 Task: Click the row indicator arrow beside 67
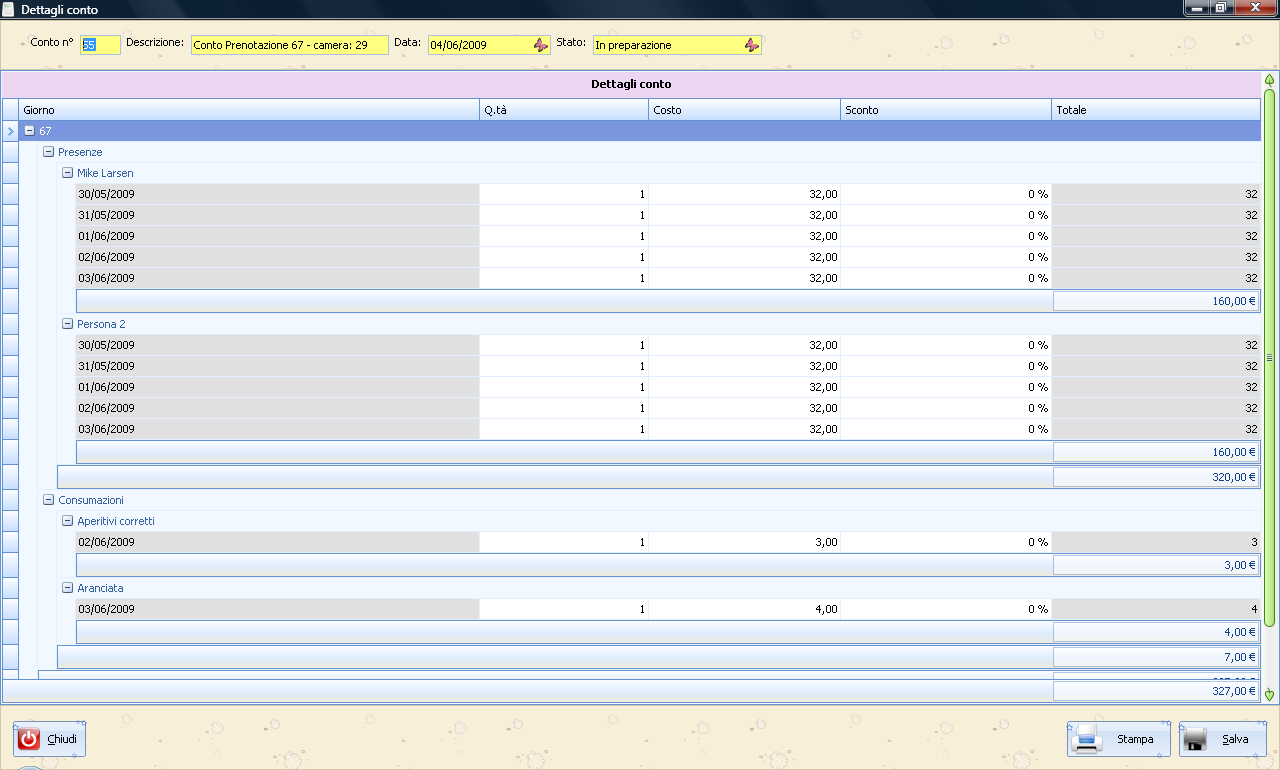[x=10, y=131]
